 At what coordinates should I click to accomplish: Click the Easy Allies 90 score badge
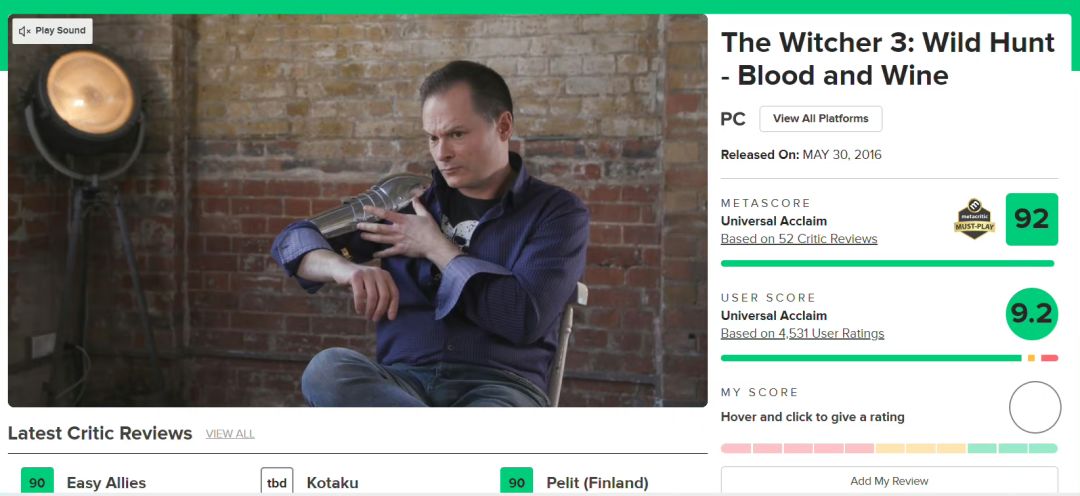(x=37, y=482)
